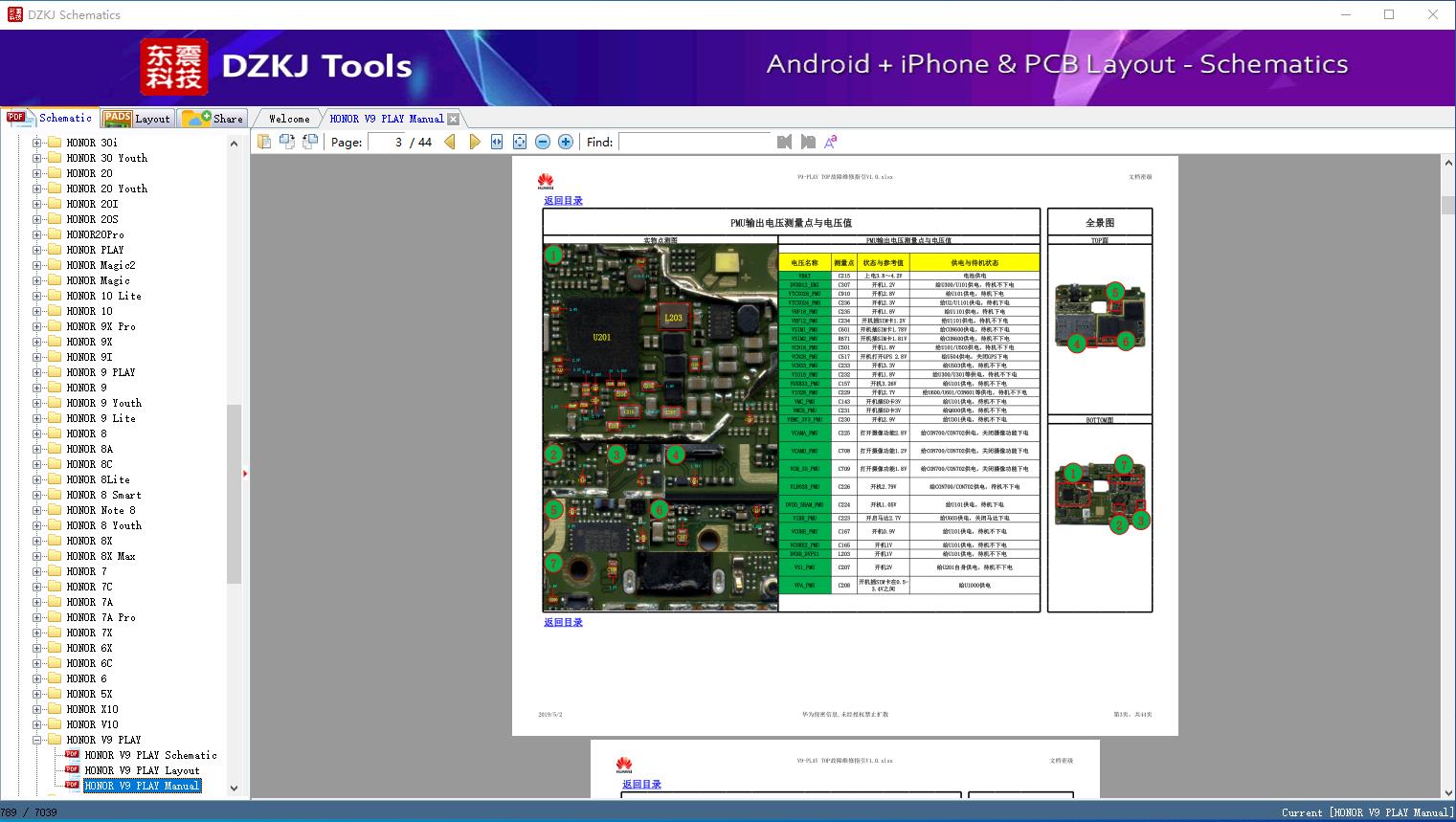This screenshot has height=822, width=1456.
Task: Click the 'Current [HONOR V9 PLAY Manual]' status text
Action: (1367, 812)
